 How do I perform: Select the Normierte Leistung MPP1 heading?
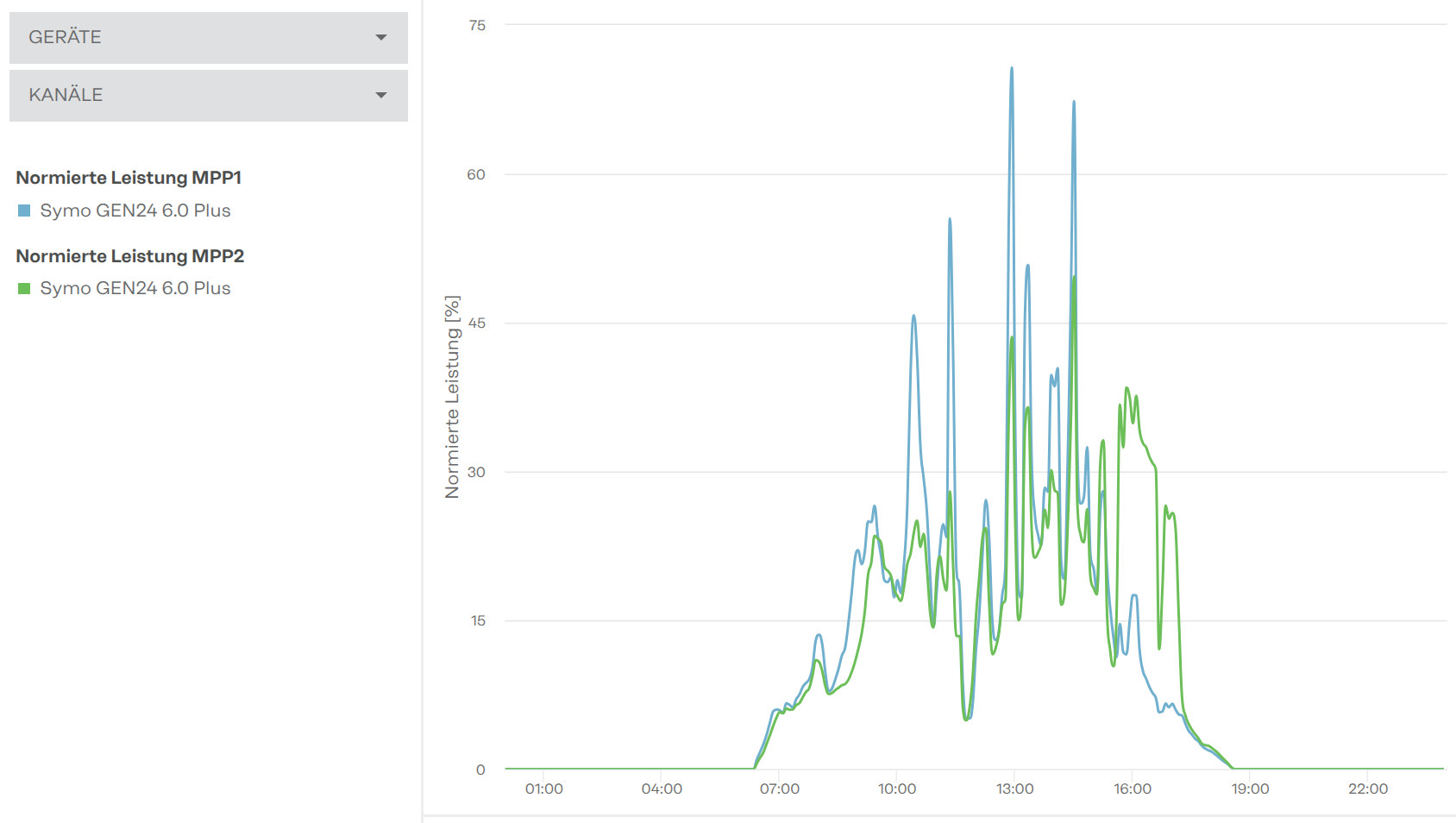(129, 178)
